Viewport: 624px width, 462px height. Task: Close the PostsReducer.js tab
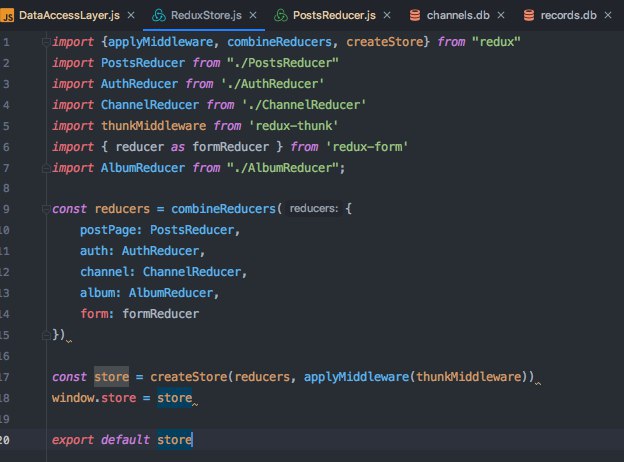tap(387, 15)
